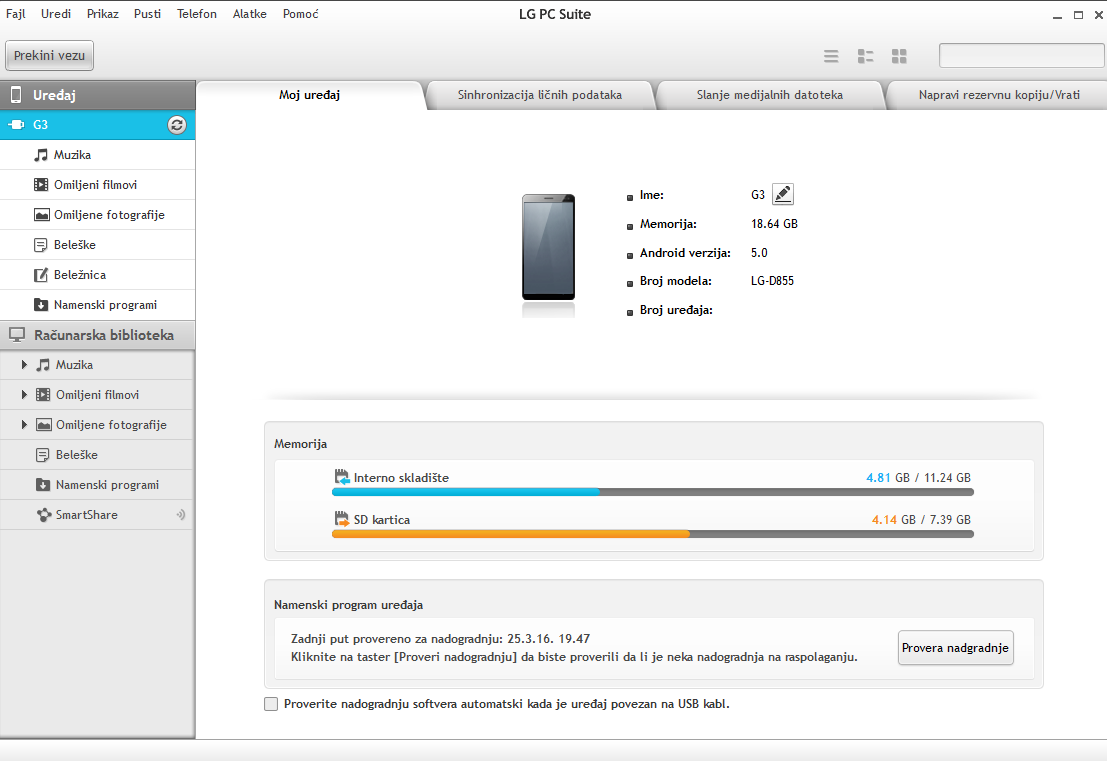Screen dimensions: 1107x761
Task: Expand library Omiljeni filmovi tree arrow
Action: [x=24, y=395]
